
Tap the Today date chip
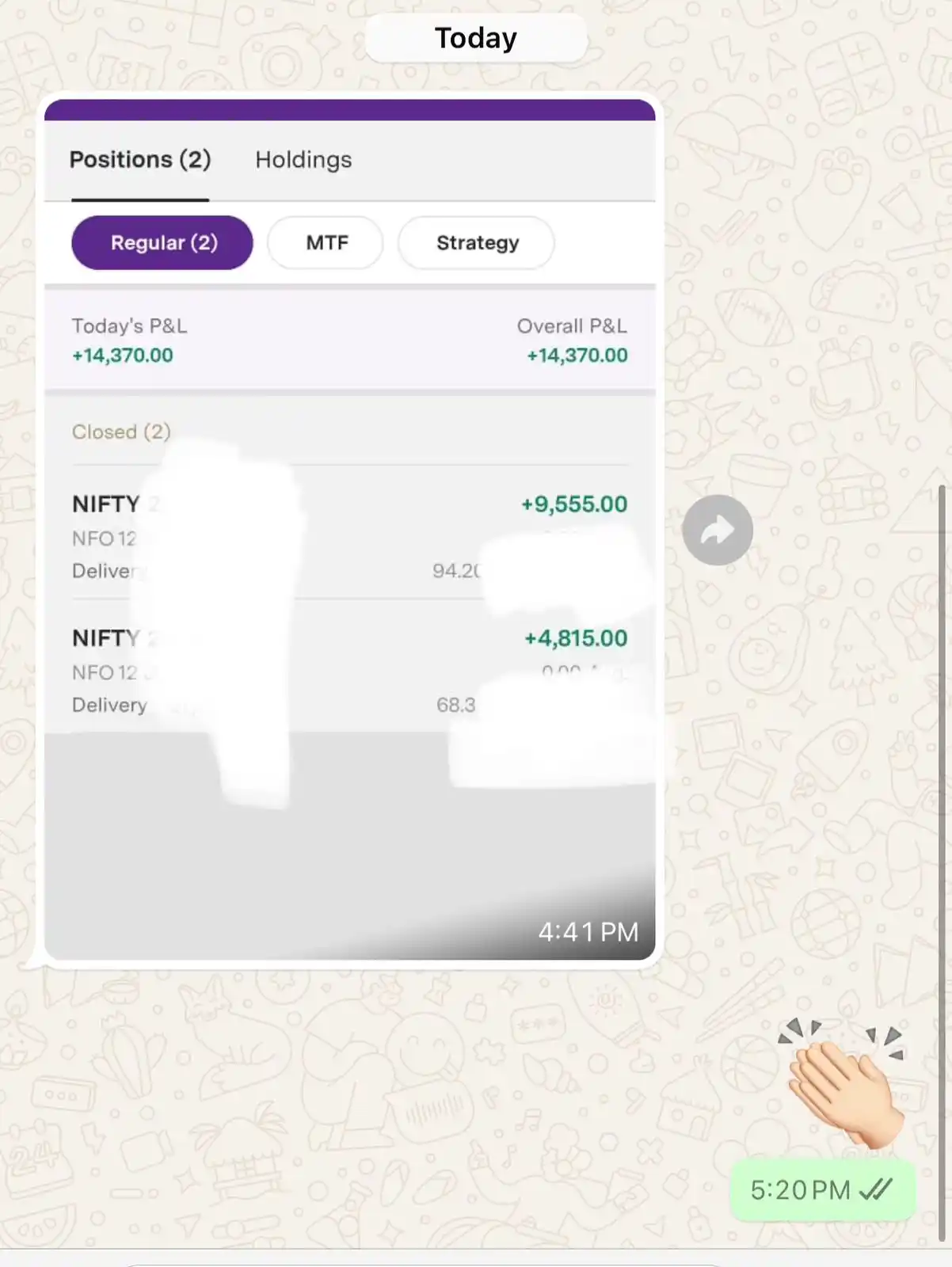click(x=475, y=38)
